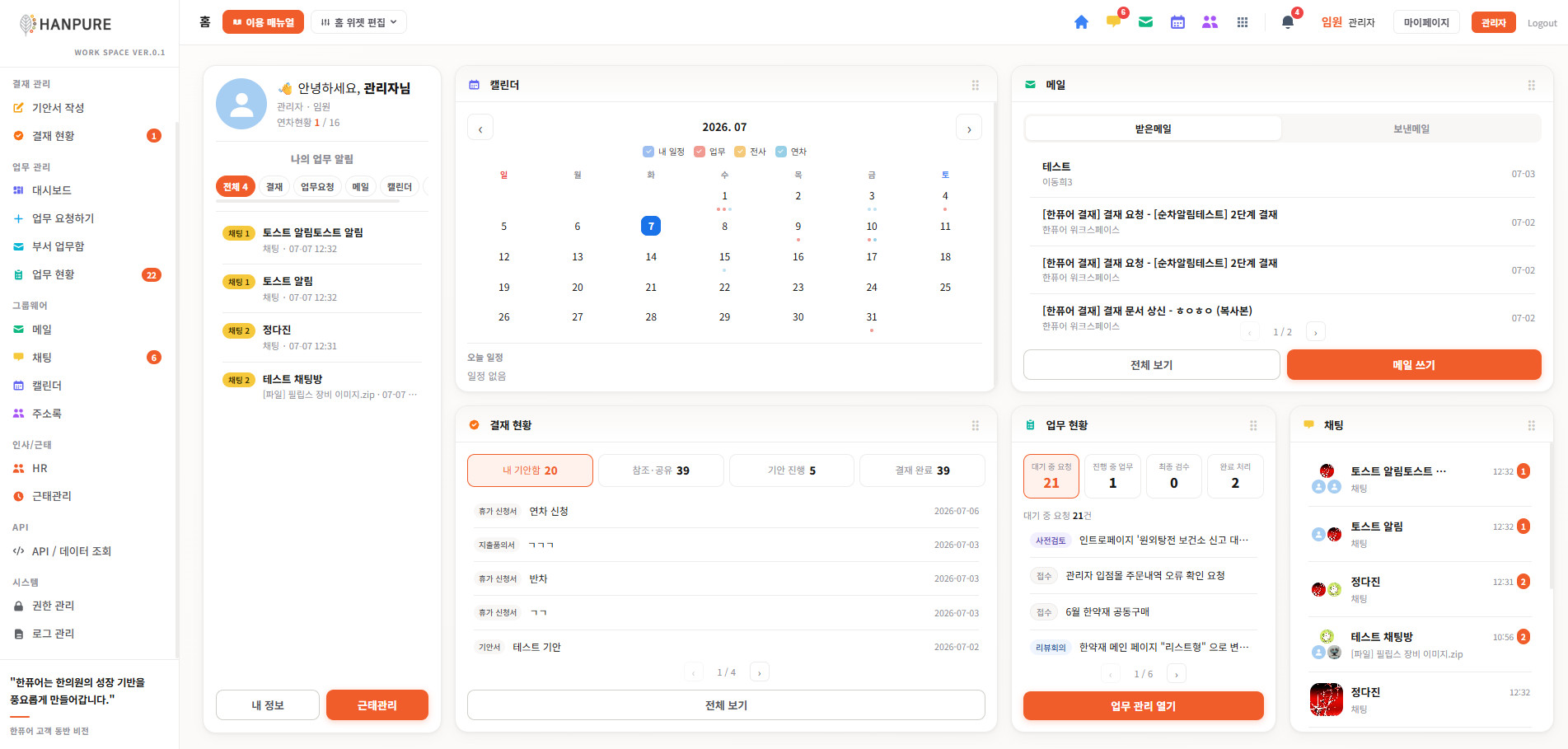Open 로그 관리 in sidebar

[x=87, y=634]
